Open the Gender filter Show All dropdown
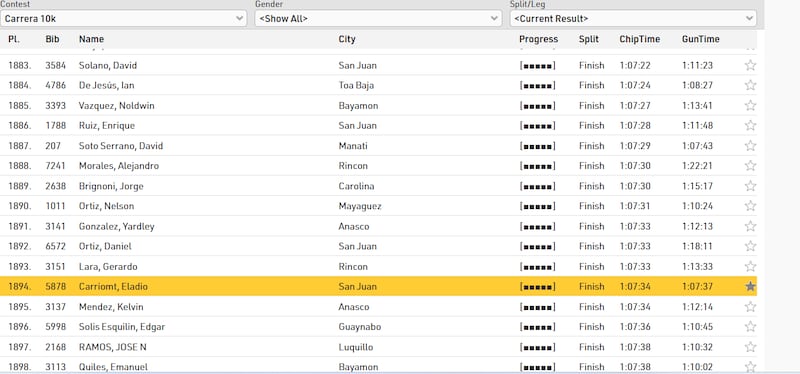This screenshot has height=374, width=800. pyautogui.click(x=378, y=18)
